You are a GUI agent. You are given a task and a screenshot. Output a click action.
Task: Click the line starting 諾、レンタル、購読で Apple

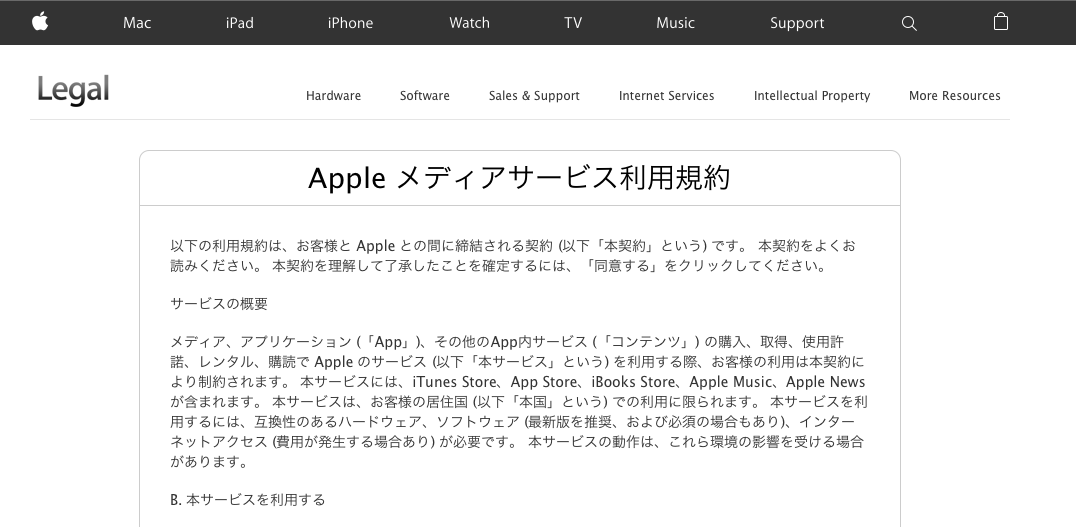point(517,362)
